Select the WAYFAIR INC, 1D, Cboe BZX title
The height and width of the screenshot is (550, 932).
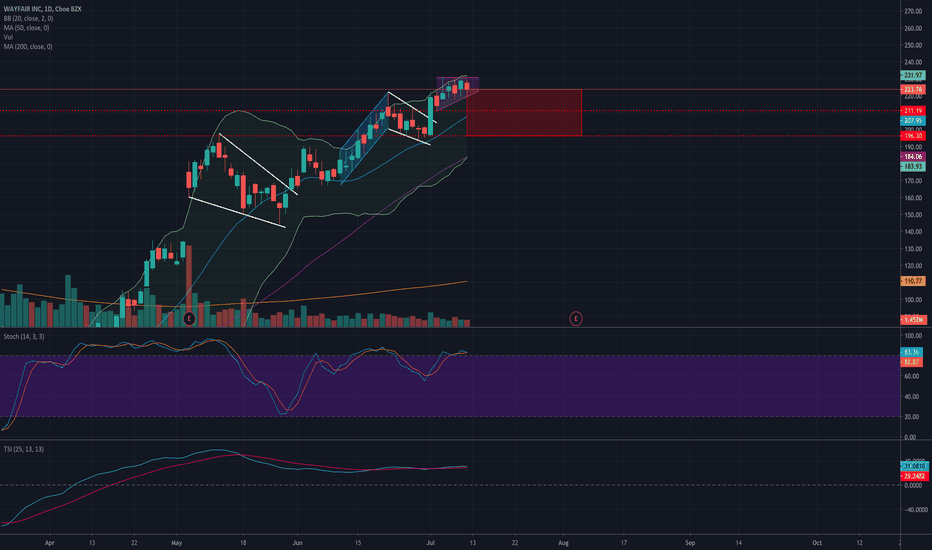click(x=43, y=10)
